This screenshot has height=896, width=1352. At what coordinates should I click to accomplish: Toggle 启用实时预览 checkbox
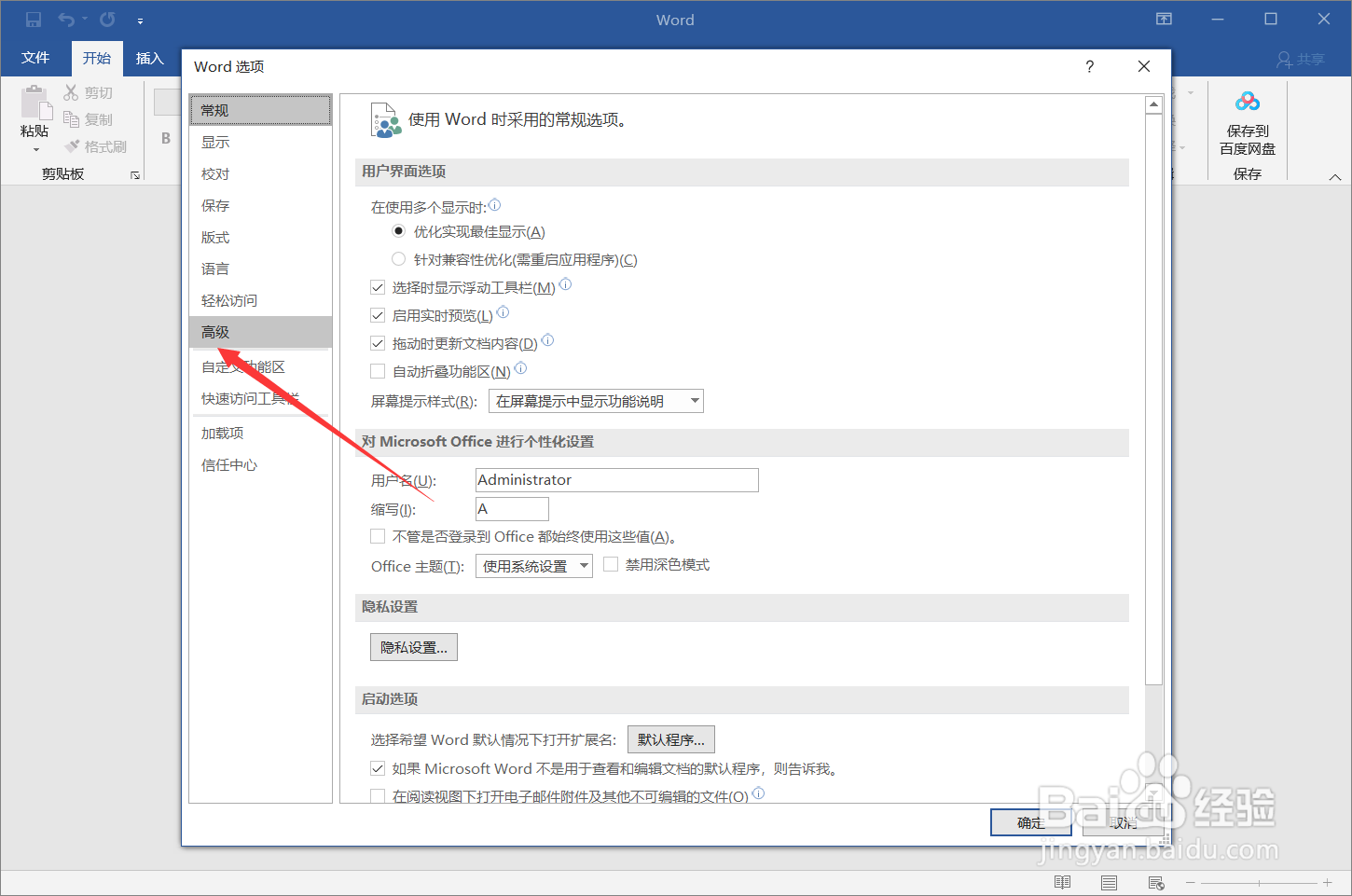(378, 315)
